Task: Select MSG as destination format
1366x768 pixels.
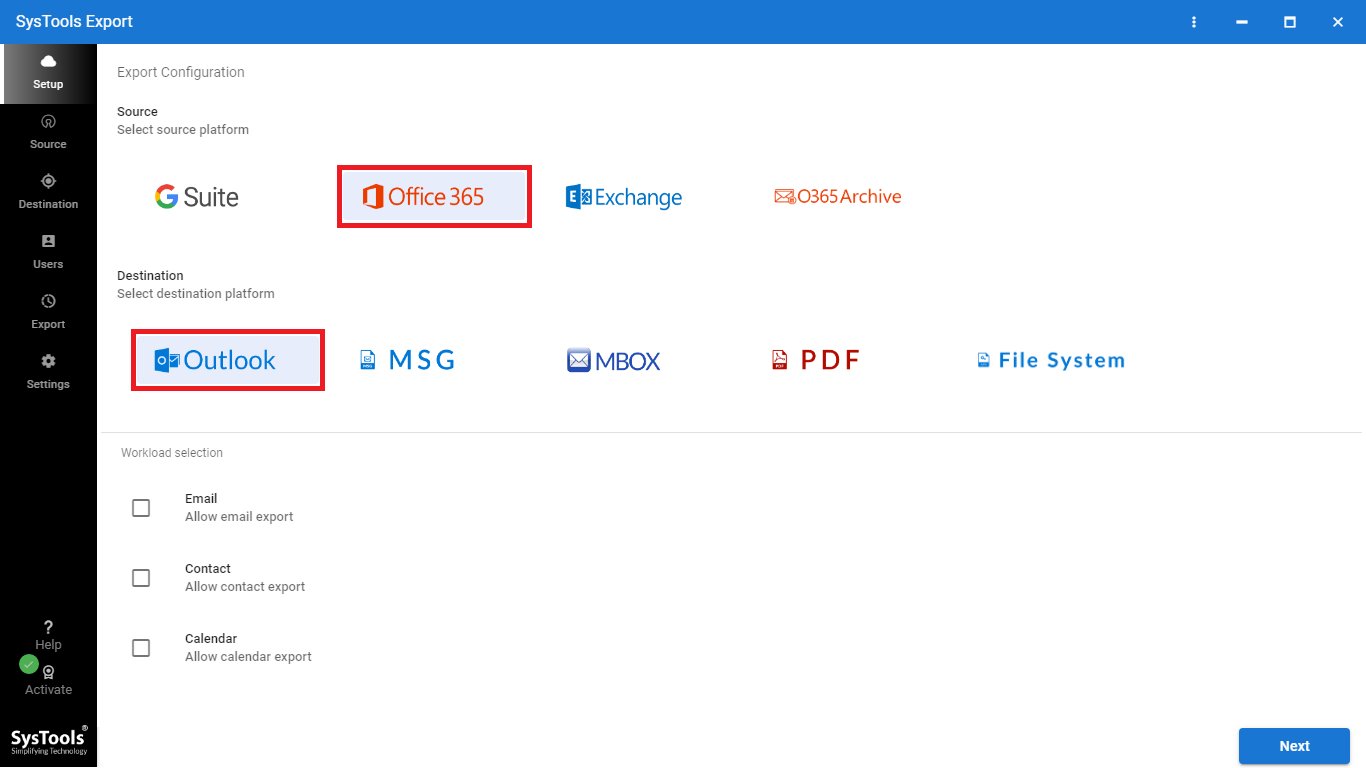Action: (407, 360)
